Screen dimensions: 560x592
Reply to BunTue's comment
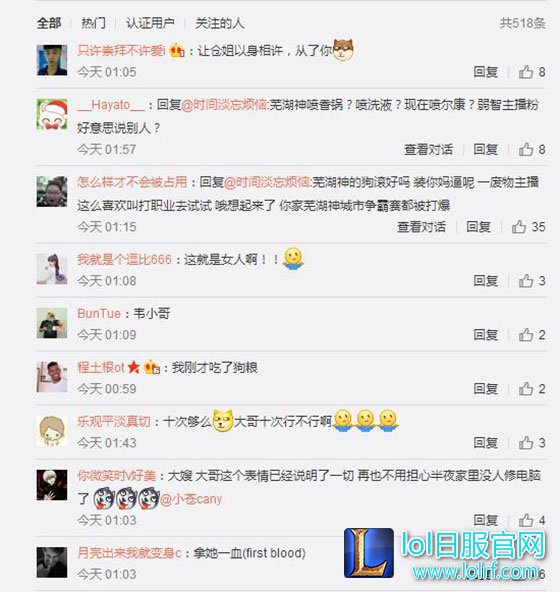pos(486,335)
